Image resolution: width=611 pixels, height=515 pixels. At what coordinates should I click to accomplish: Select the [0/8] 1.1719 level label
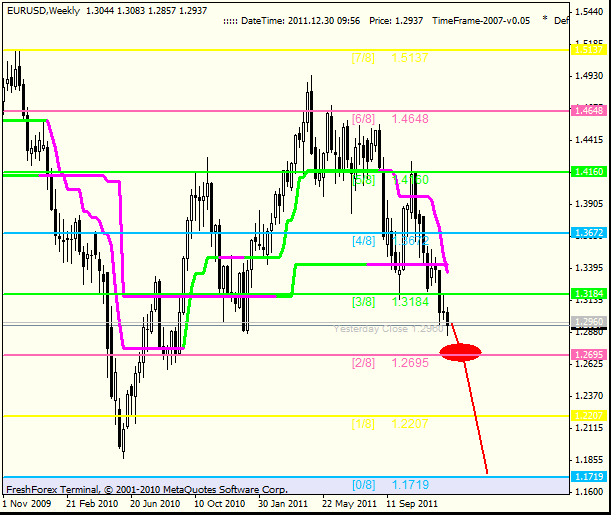tap(390, 485)
